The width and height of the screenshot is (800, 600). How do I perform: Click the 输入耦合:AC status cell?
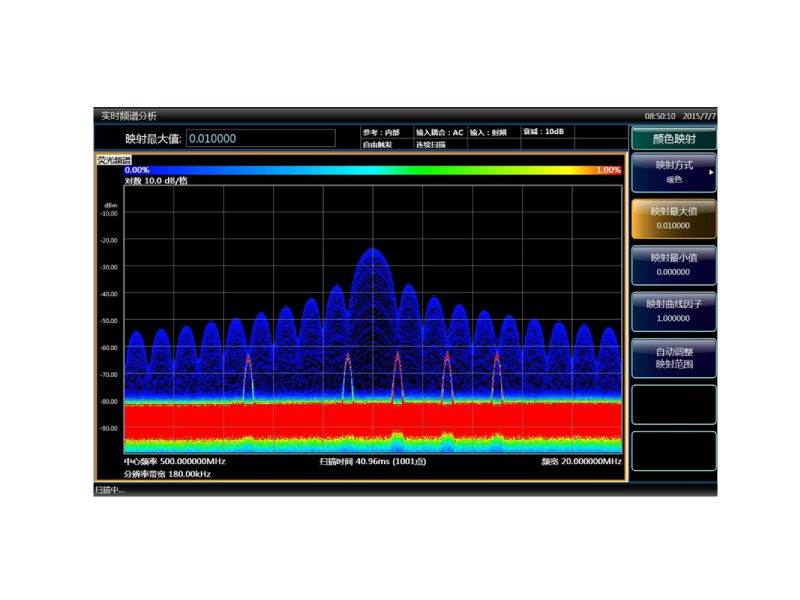click(x=439, y=132)
